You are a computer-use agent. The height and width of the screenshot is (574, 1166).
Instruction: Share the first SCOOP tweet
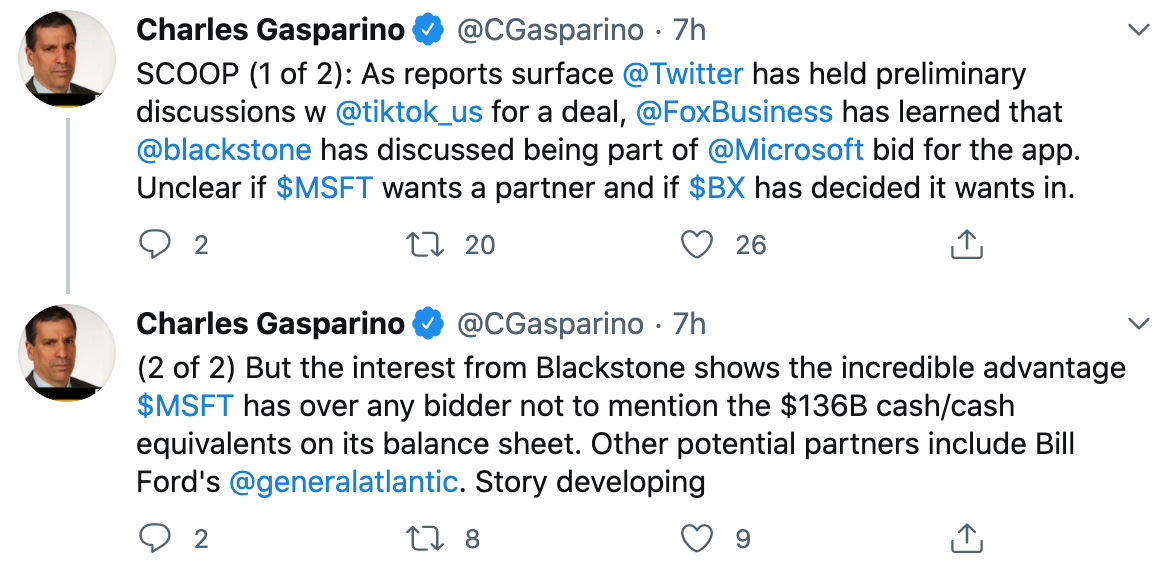[x=965, y=244]
